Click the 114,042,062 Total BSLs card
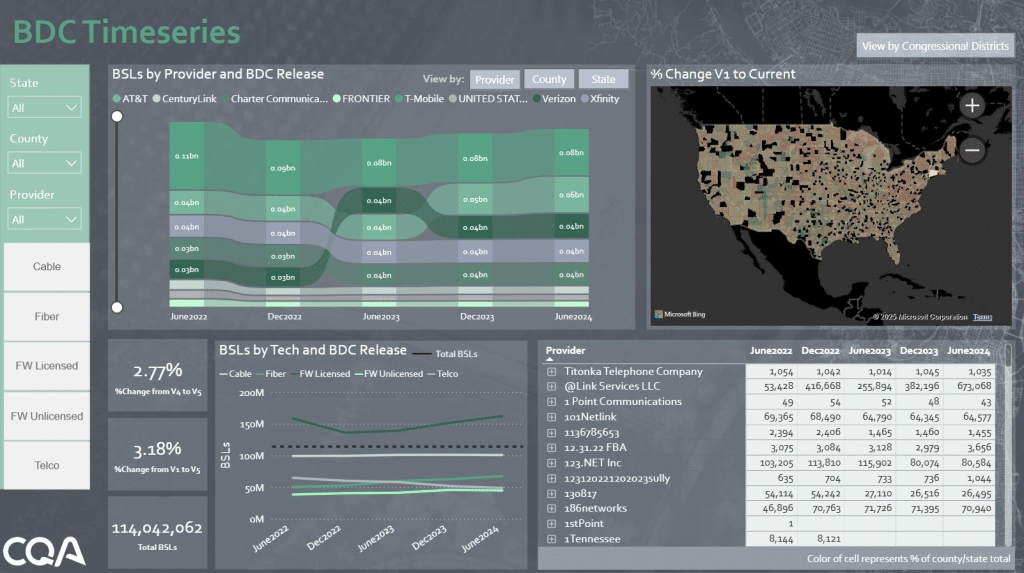This screenshot has height=573, width=1024. click(x=157, y=532)
